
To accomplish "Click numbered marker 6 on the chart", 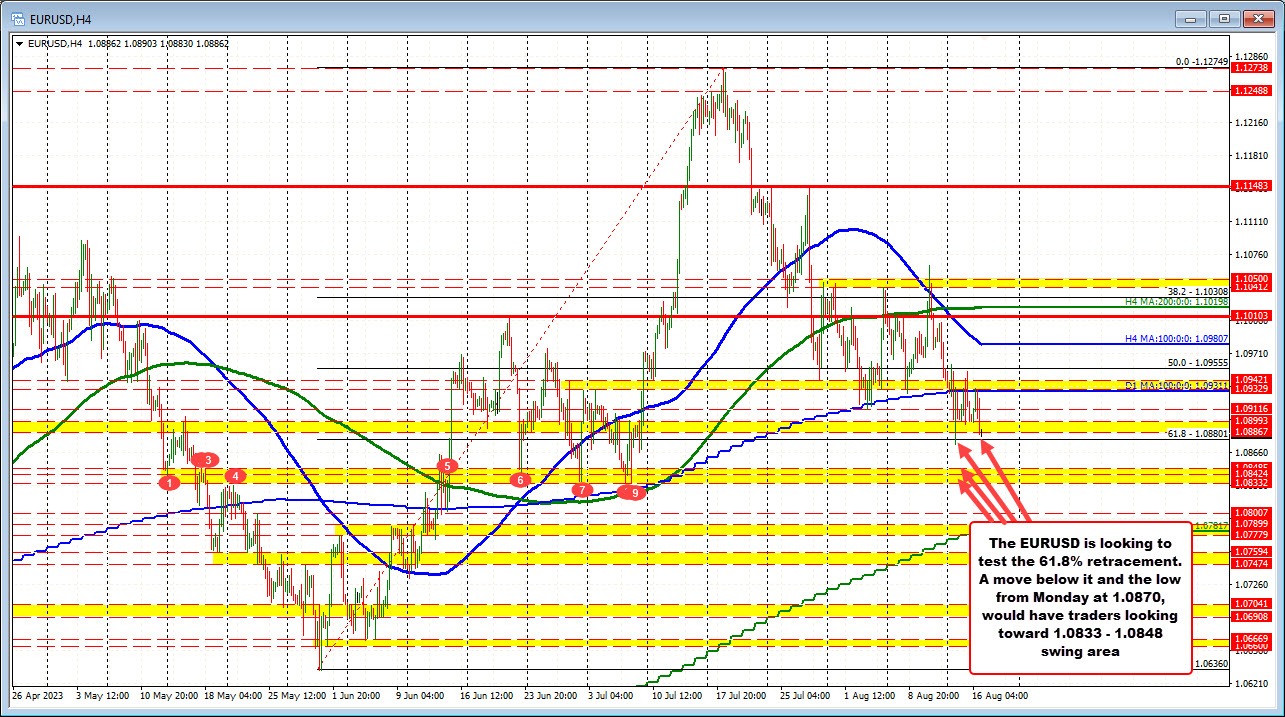I will pos(520,480).
